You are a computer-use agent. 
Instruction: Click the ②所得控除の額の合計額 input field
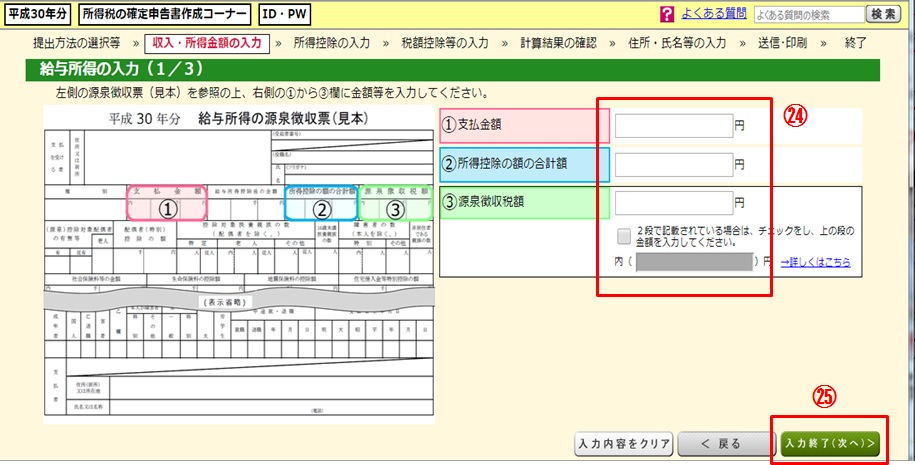click(x=674, y=165)
